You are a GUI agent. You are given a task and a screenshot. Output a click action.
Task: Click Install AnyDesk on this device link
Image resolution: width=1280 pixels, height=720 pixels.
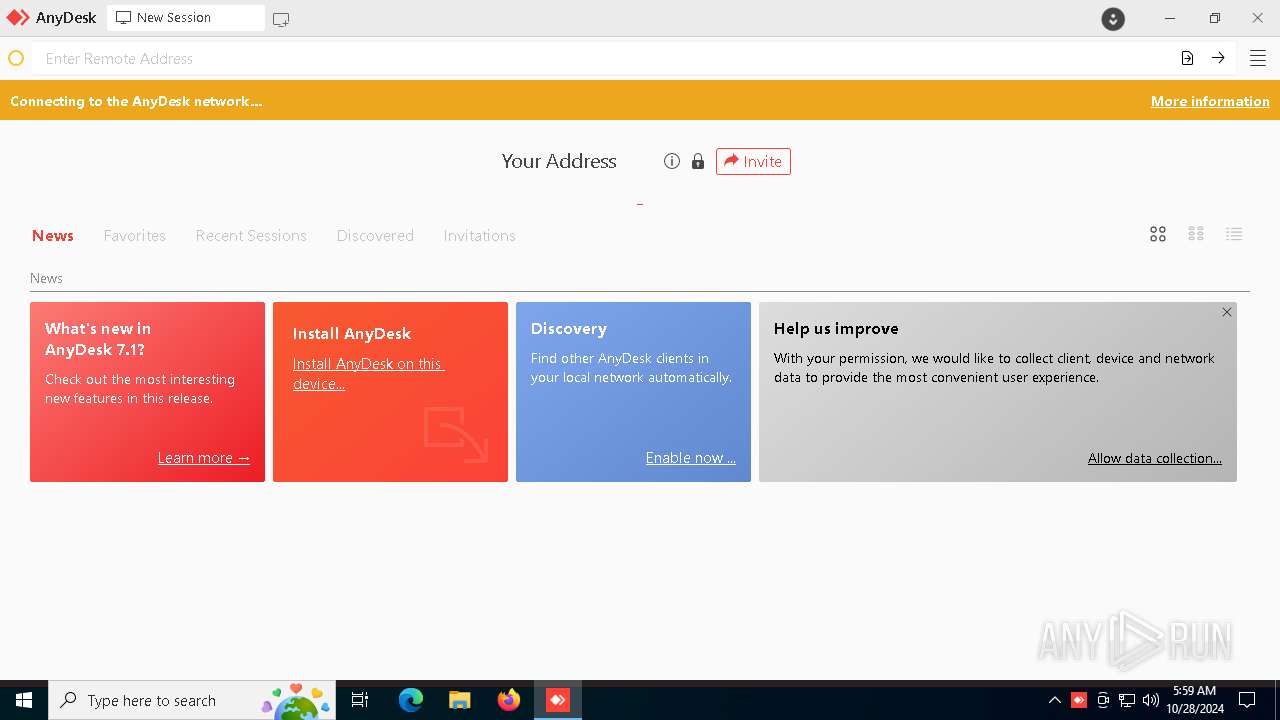(368, 374)
